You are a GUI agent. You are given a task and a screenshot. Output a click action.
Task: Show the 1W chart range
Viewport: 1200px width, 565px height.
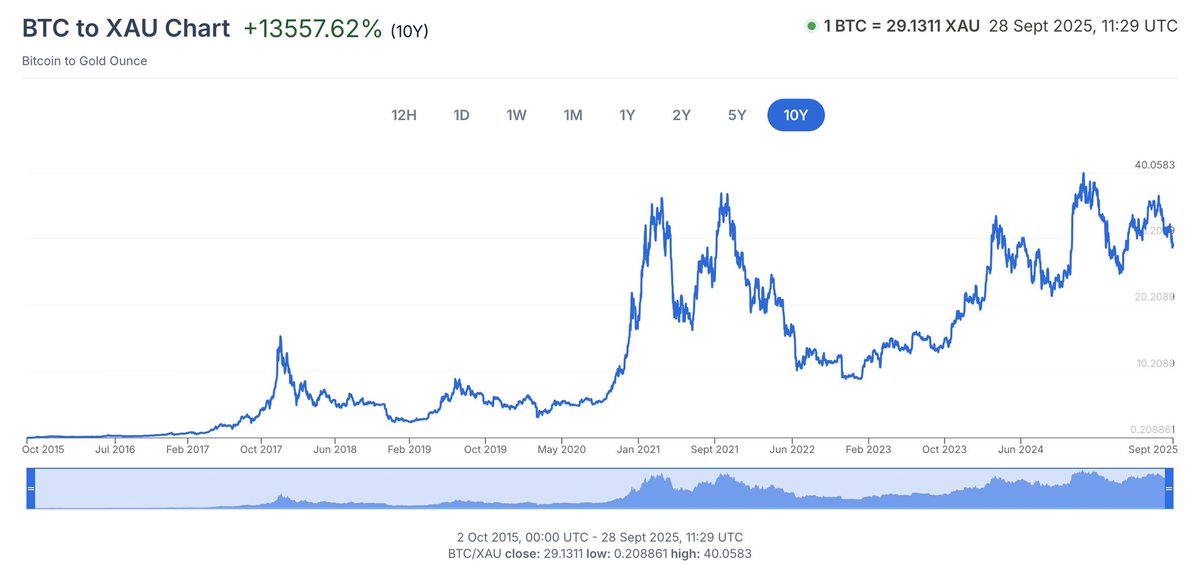click(516, 115)
